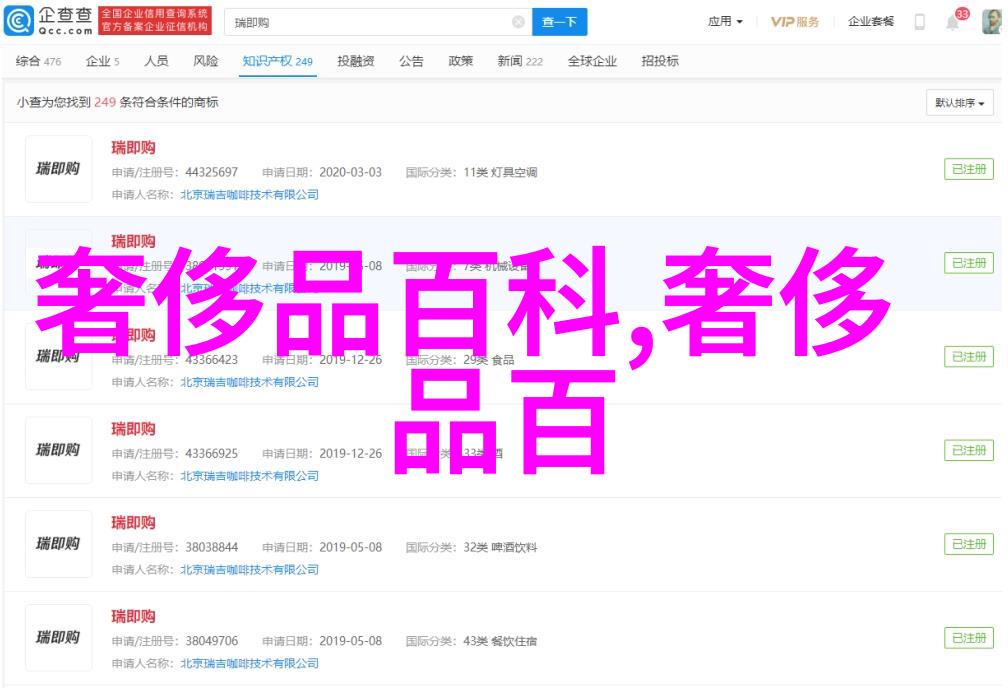1008x692 pixels.
Task: Open applicant 北京瑞吉咖啡技术有限公司 for registration 44325697
Action: 249,195
